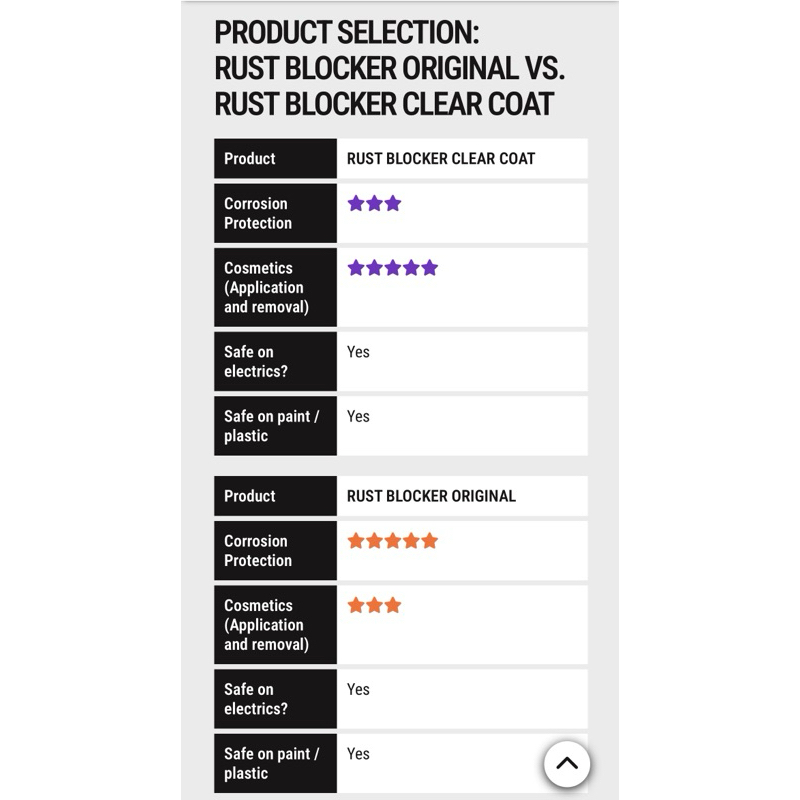This screenshot has width=800, height=800.
Task: Click the purple corrosion protection stars
Action: point(374,204)
